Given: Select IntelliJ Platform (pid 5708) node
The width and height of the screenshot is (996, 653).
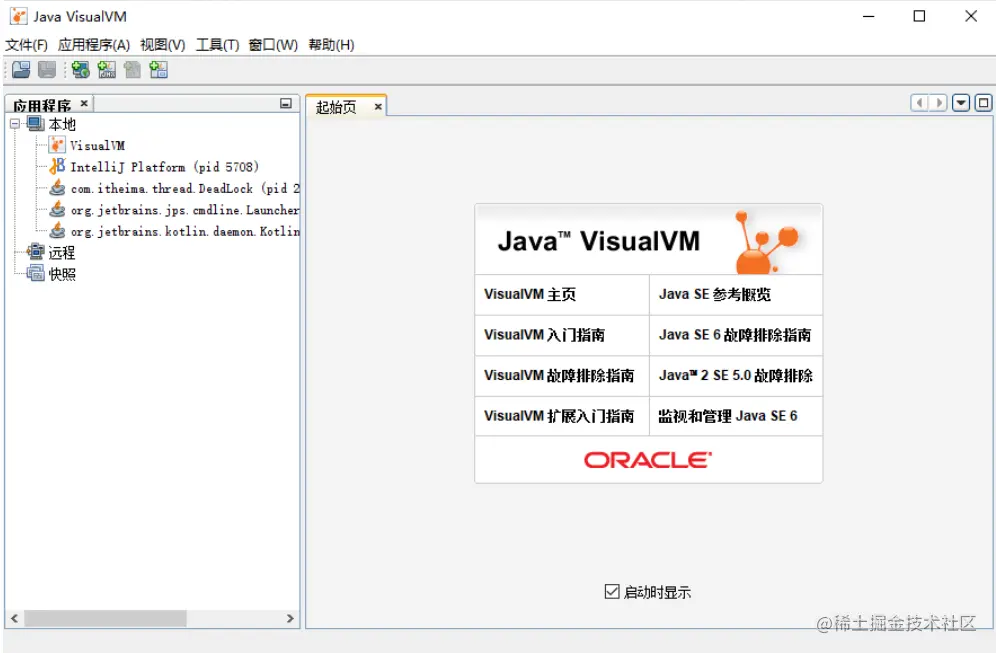Looking at the screenshot, I should [x=165, y=166].
